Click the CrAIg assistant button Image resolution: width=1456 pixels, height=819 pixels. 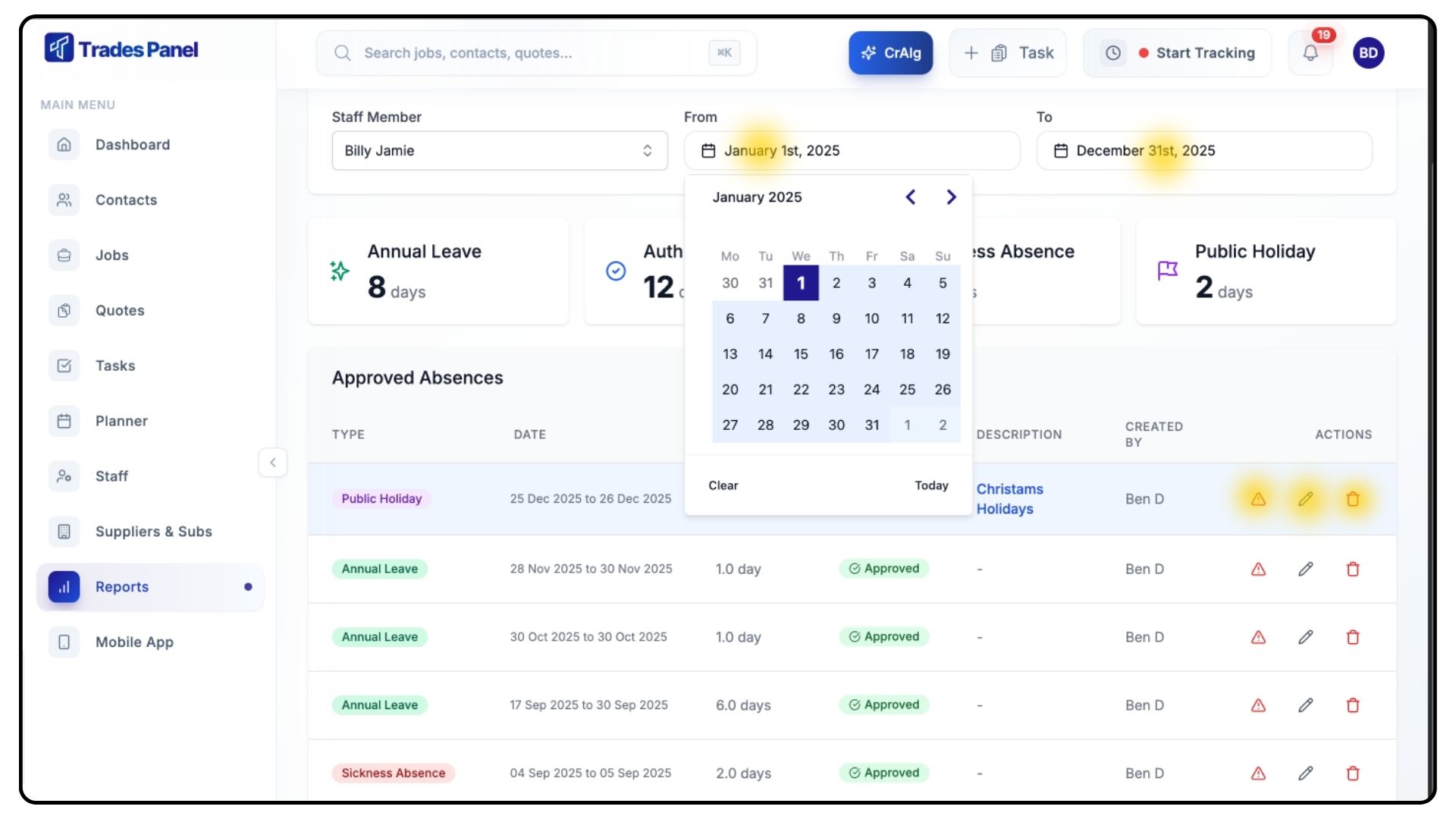[890, 53]
